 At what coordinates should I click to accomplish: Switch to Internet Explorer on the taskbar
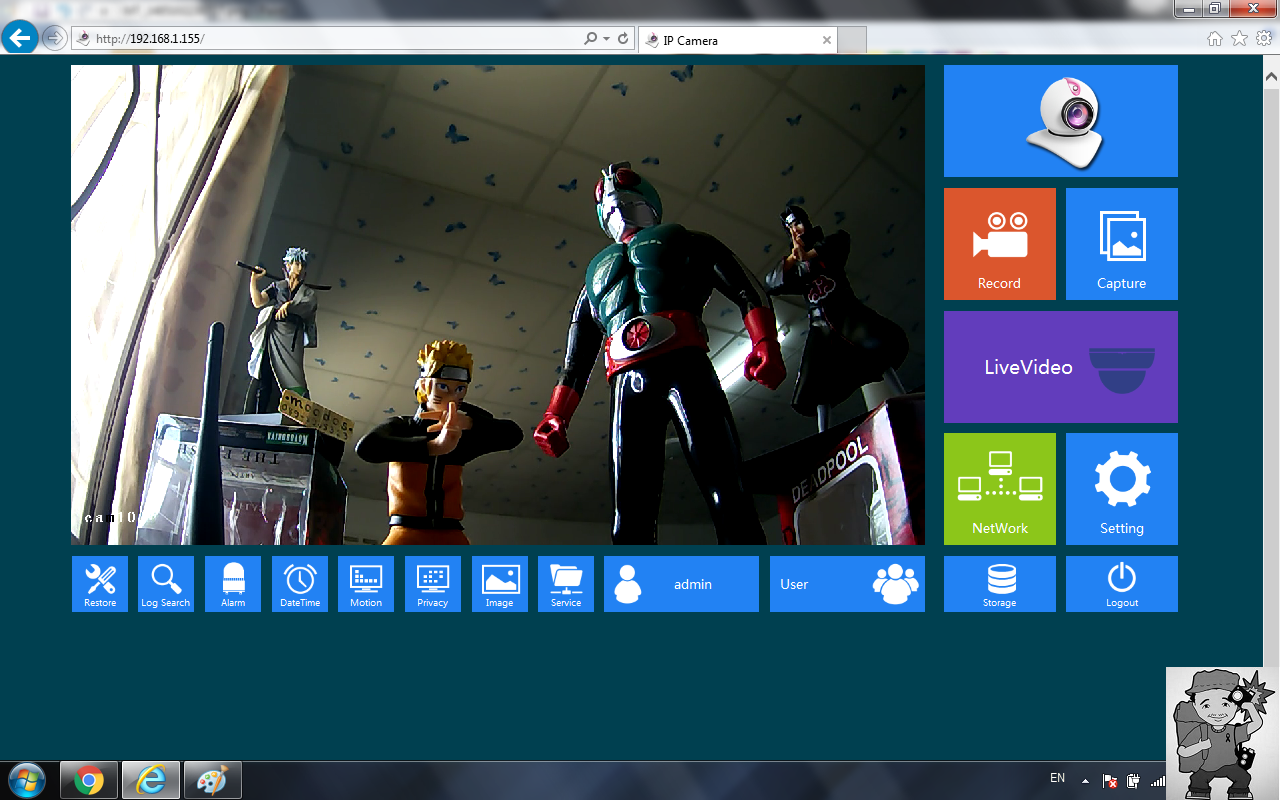click(x=151, y=780)
